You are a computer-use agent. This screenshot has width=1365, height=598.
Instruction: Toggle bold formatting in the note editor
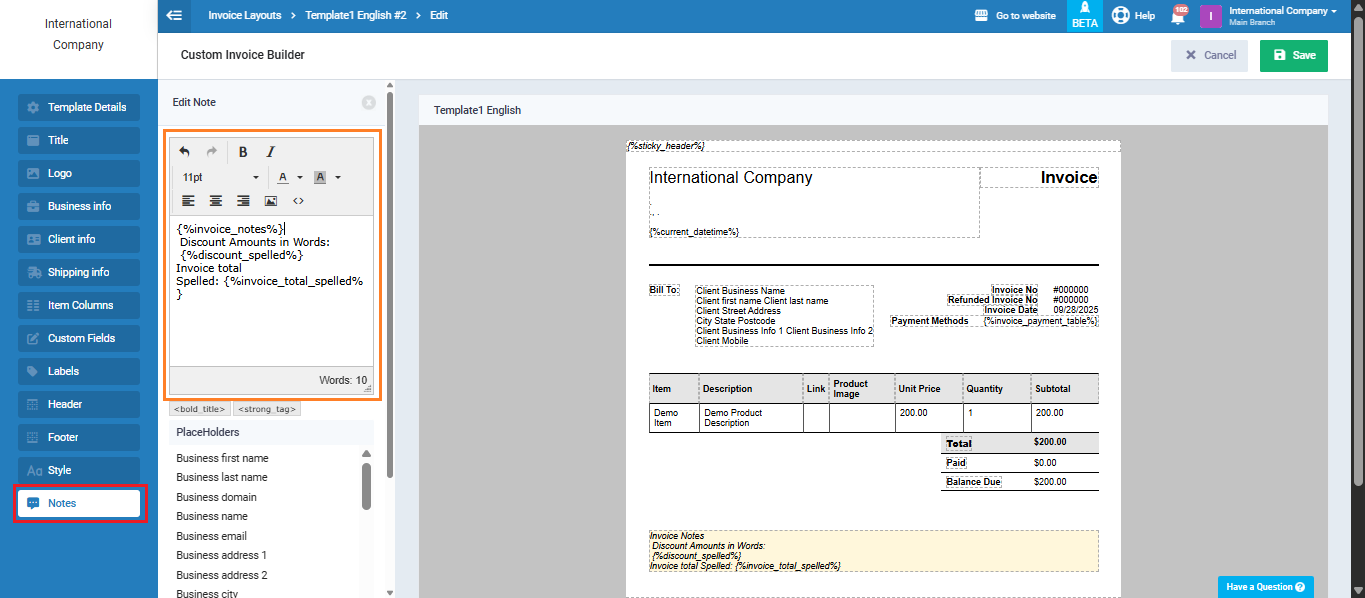pos(243,152)
